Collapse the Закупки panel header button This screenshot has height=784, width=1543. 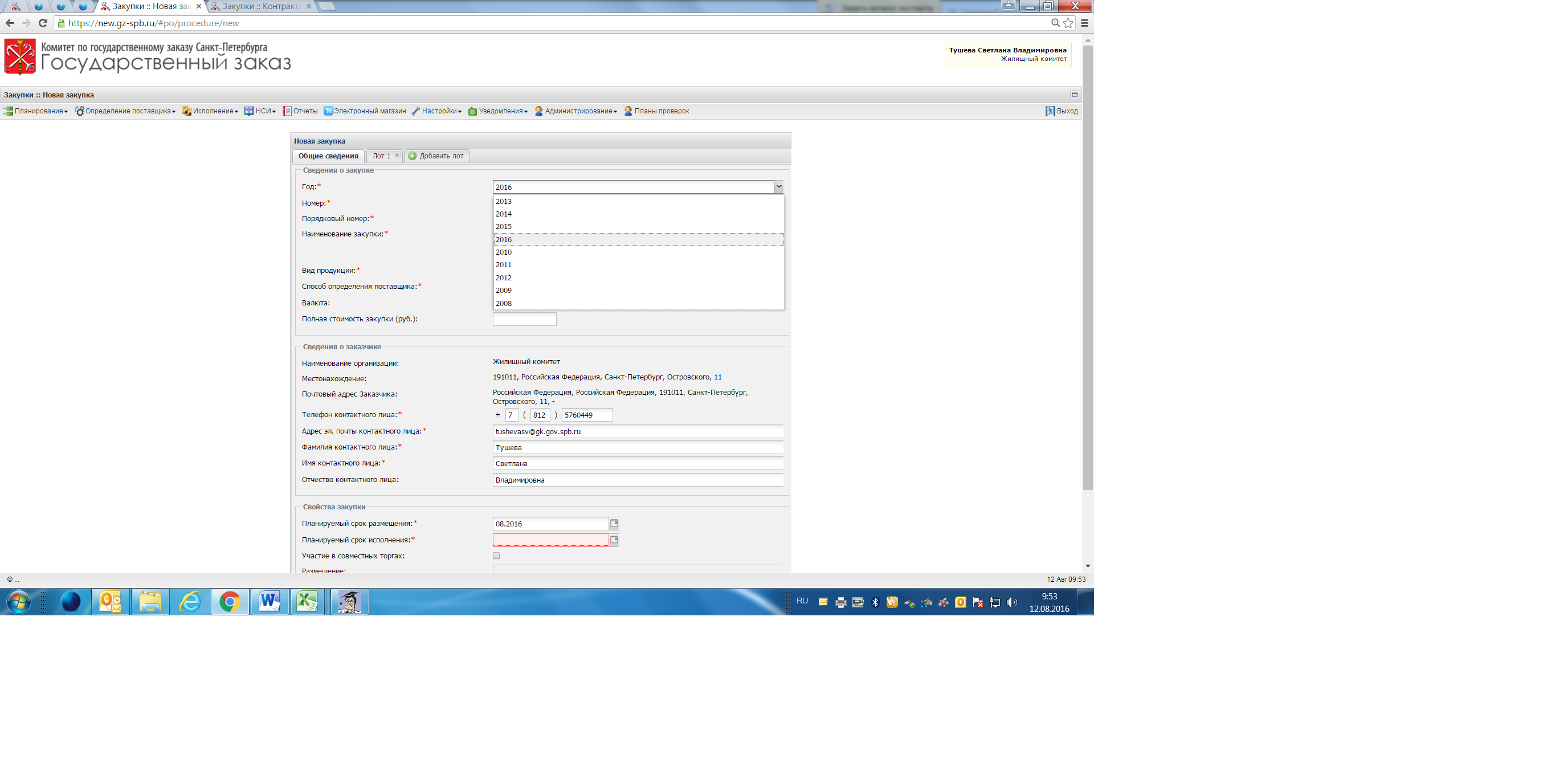point(1075,95)
